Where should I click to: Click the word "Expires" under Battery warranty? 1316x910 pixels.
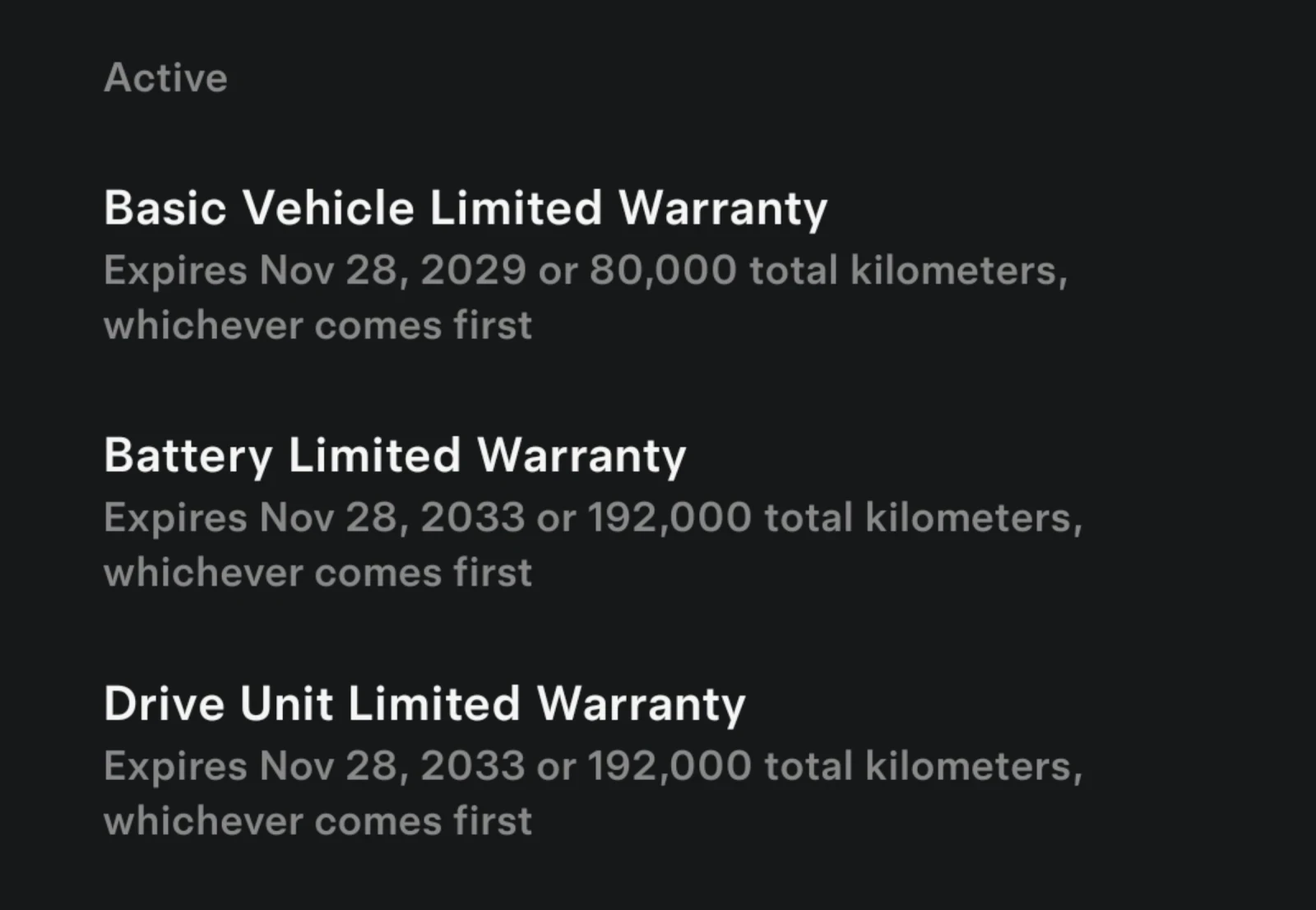click(x=175, y=518)
